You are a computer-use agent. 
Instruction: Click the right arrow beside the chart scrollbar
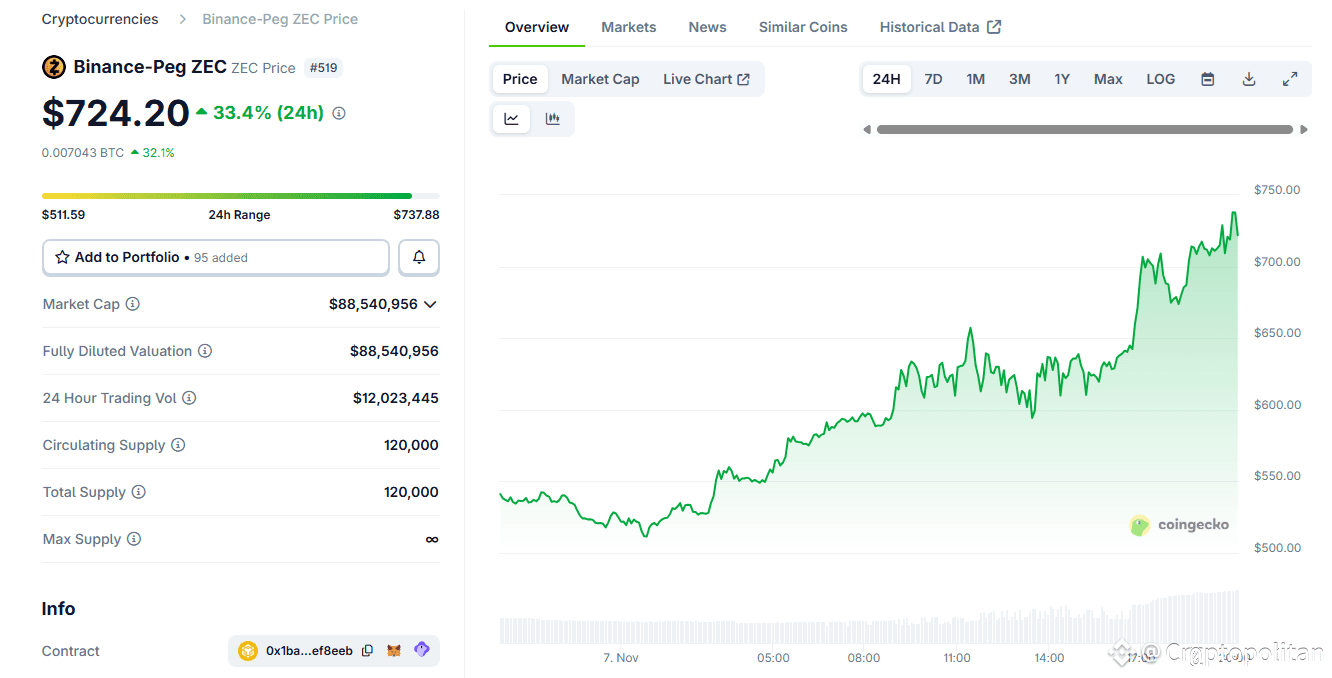[x=1304, y=129]
